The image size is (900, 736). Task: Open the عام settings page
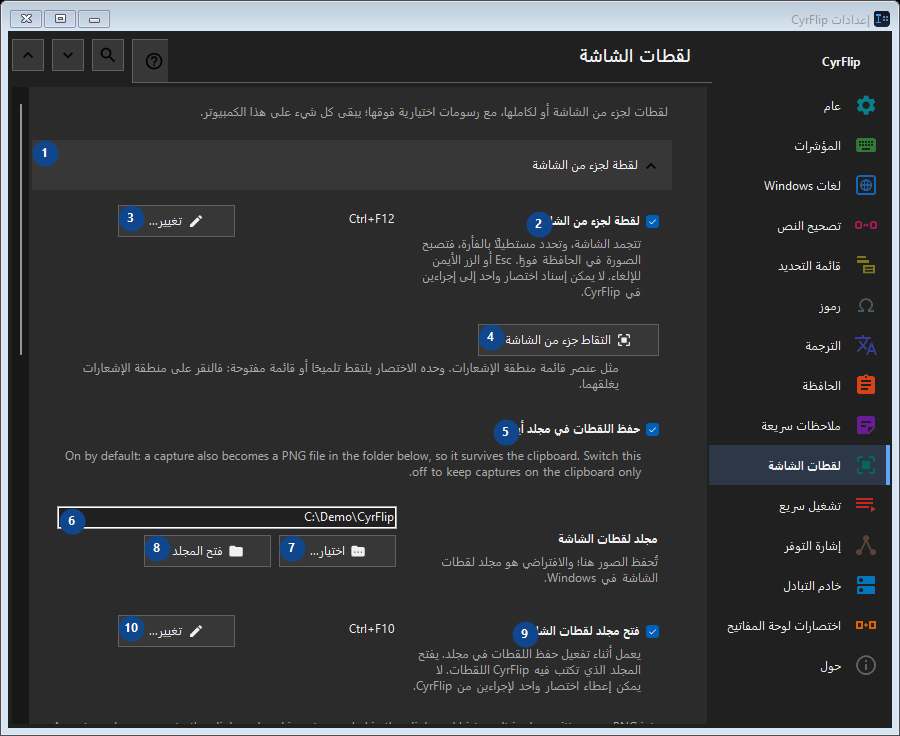799,106
